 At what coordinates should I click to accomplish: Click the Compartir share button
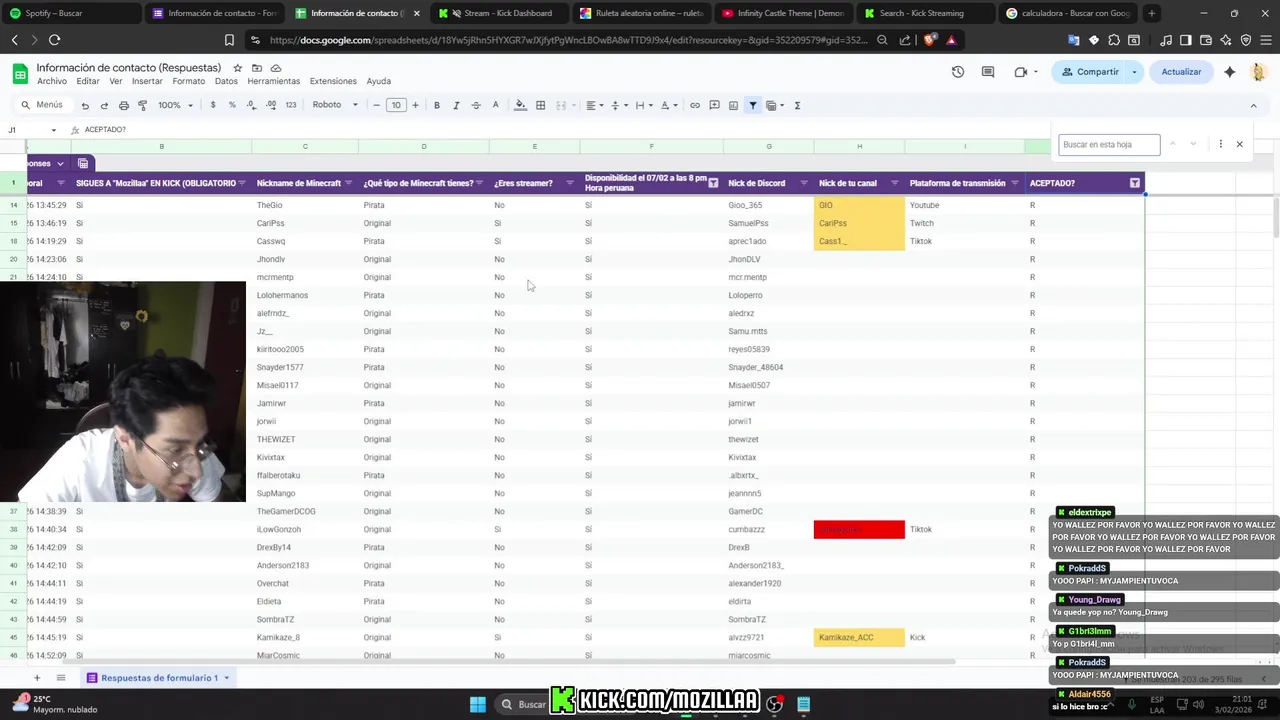coord(1089,72)
